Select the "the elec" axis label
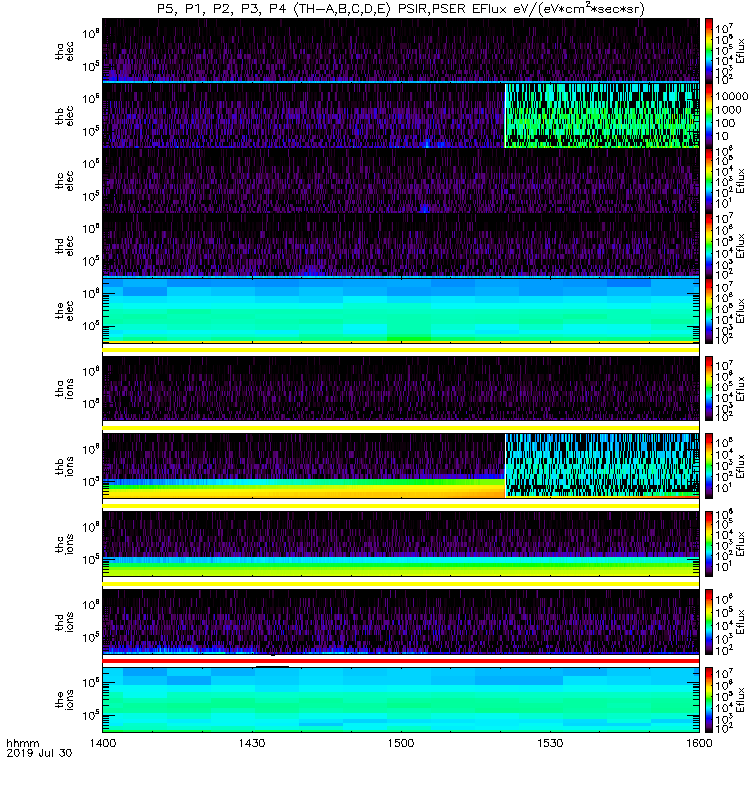The width and height of the screenshot is (750, 800). (x=64, y=311)
